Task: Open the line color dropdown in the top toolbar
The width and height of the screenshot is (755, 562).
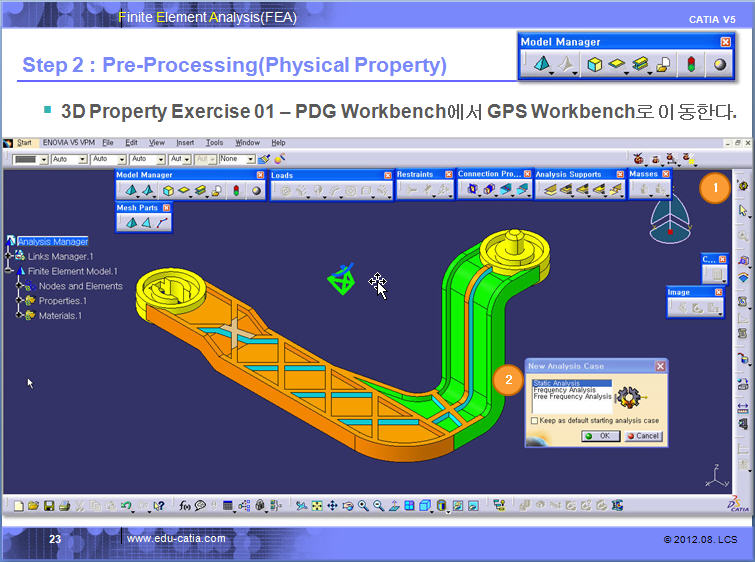Action: (43, 159)
